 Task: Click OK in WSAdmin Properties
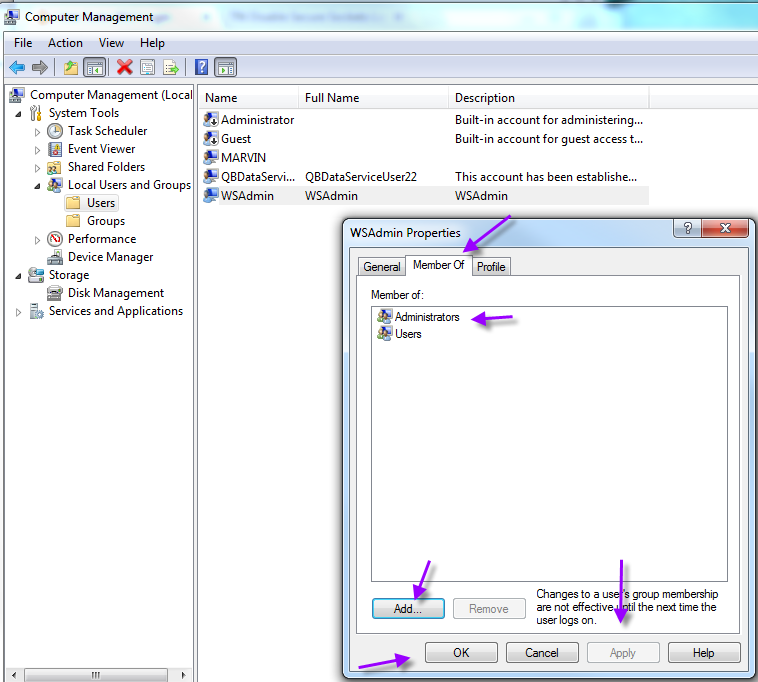pos(461,653)
